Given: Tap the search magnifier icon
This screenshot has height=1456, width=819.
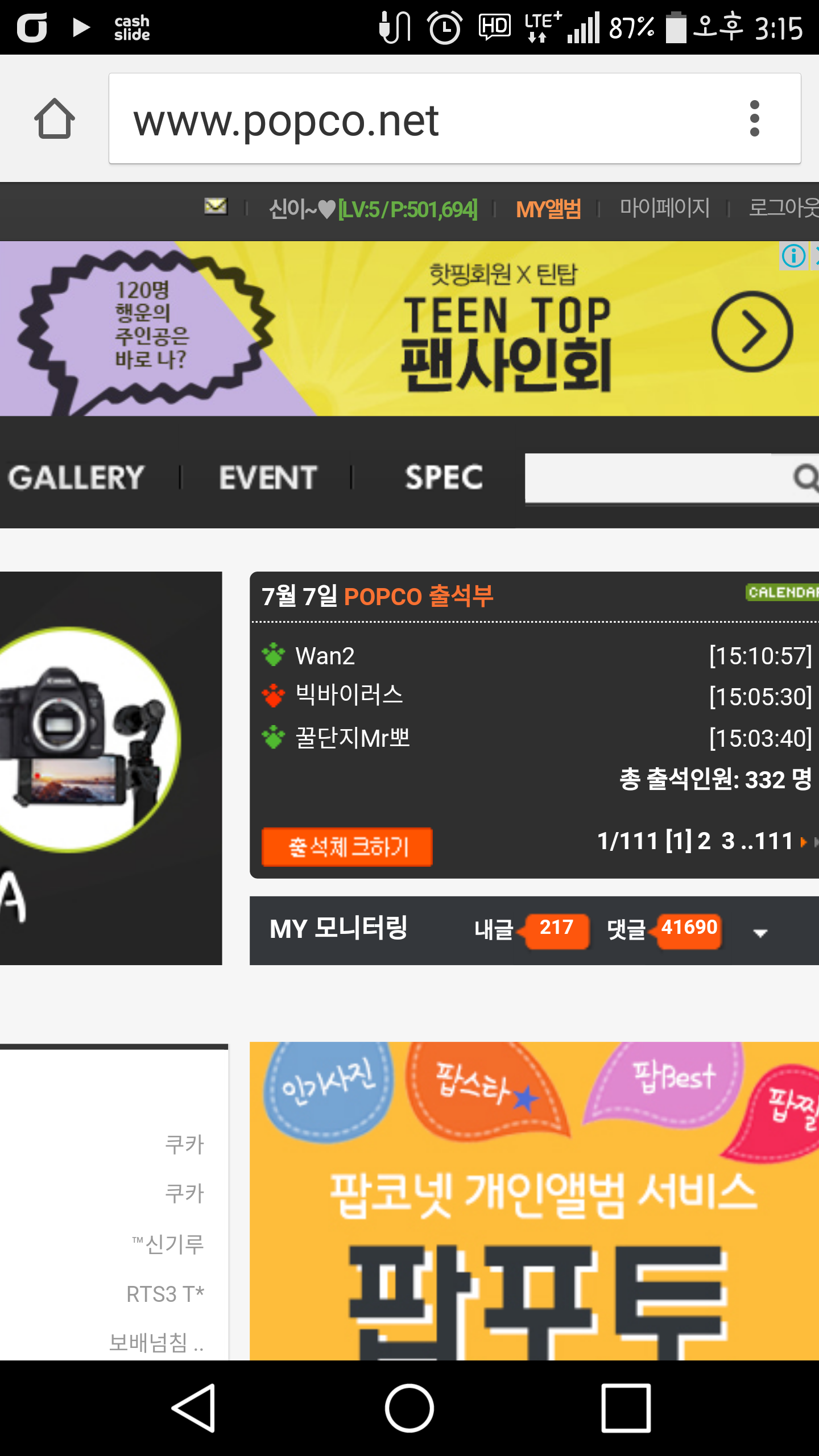Looking at the screenshot, I should point(806,477).
